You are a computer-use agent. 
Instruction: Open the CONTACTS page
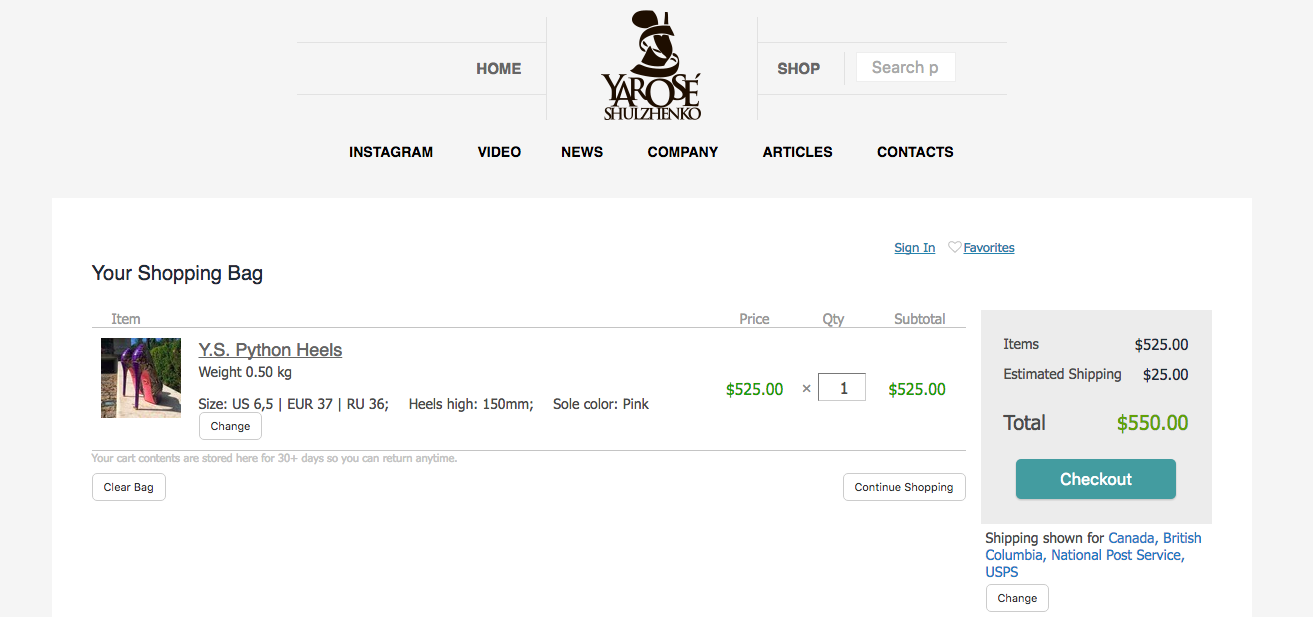click(915, 152)
